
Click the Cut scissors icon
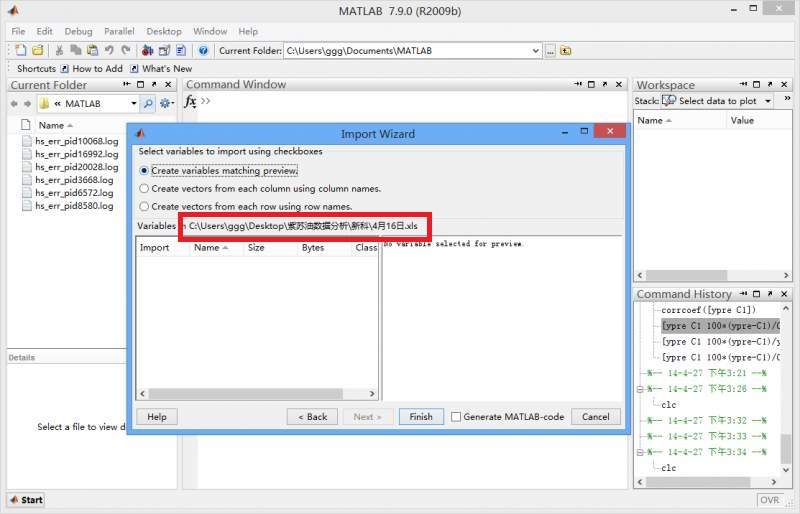click(59, 50)
